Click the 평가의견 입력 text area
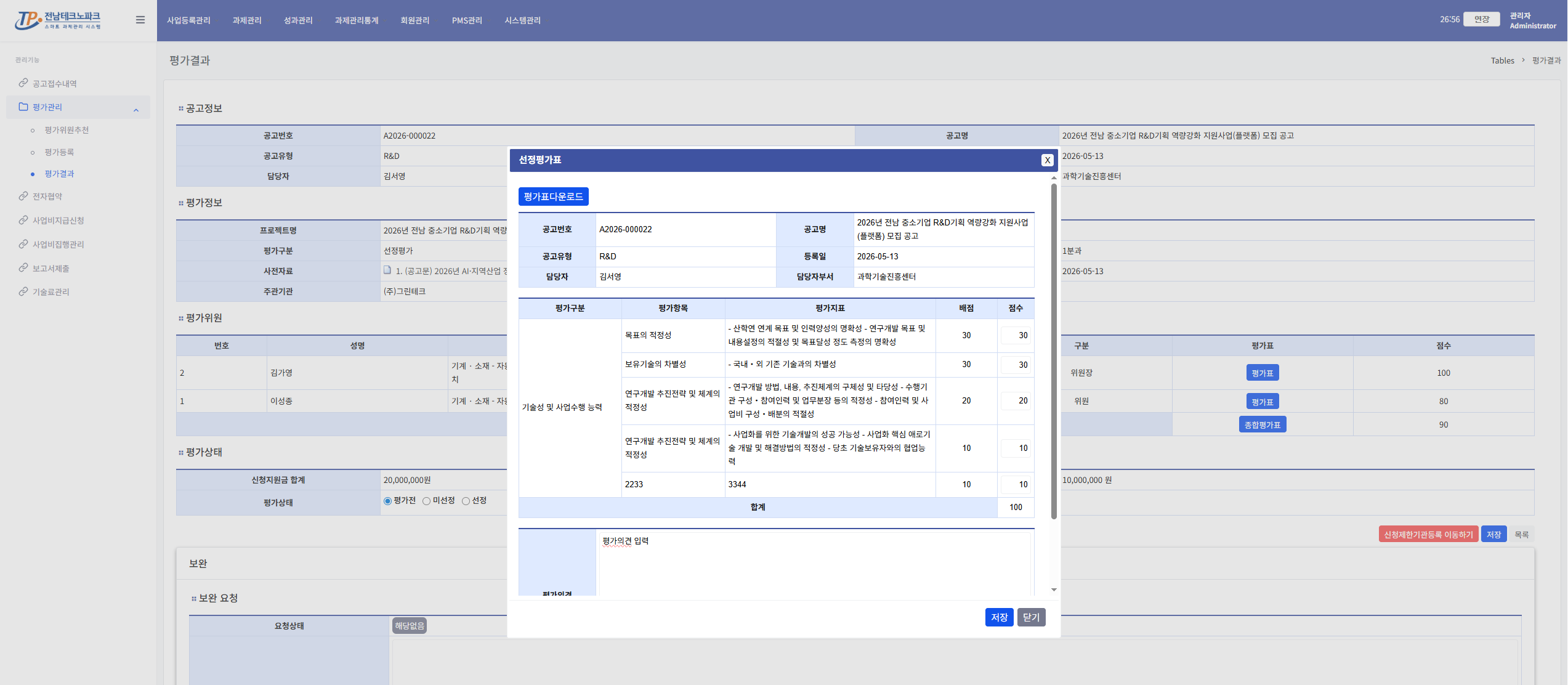The height and width of the screenshot is (685, 1568). 815,564
